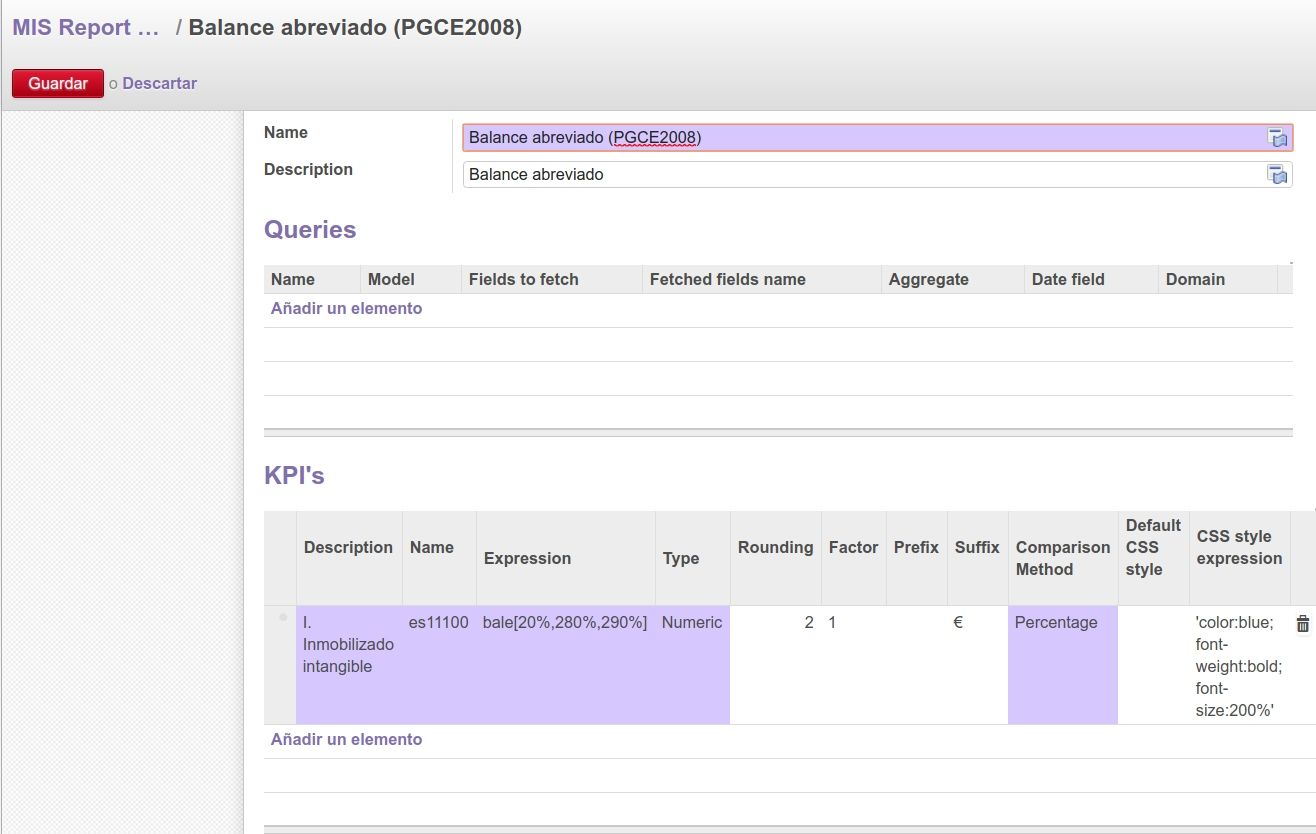This screenshot has width=1316, height=834.
Task: Delete the Inmobilizado intangible KPI row
Action: pos(1302,624)
